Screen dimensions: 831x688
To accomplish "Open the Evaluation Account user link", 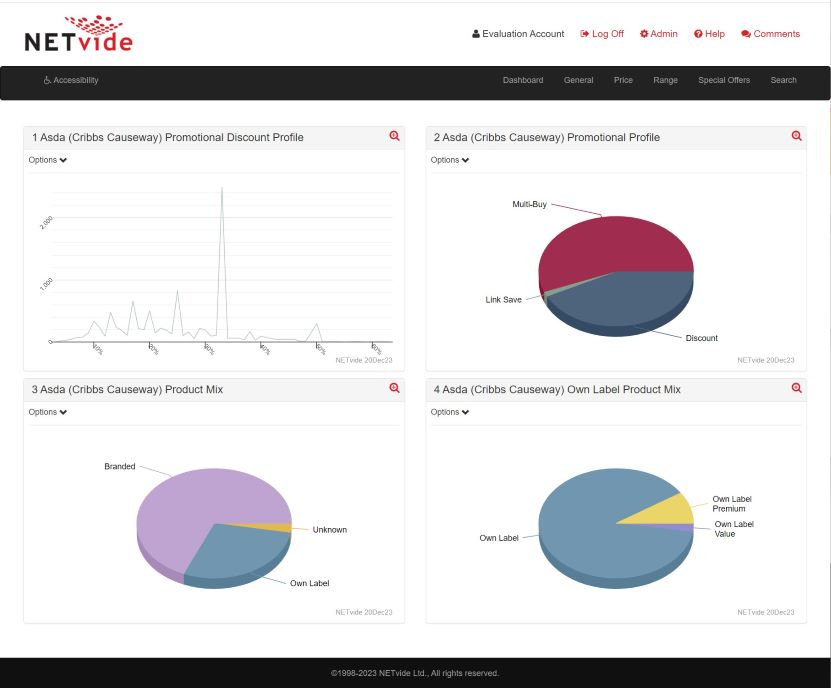I will pos(518,34).
